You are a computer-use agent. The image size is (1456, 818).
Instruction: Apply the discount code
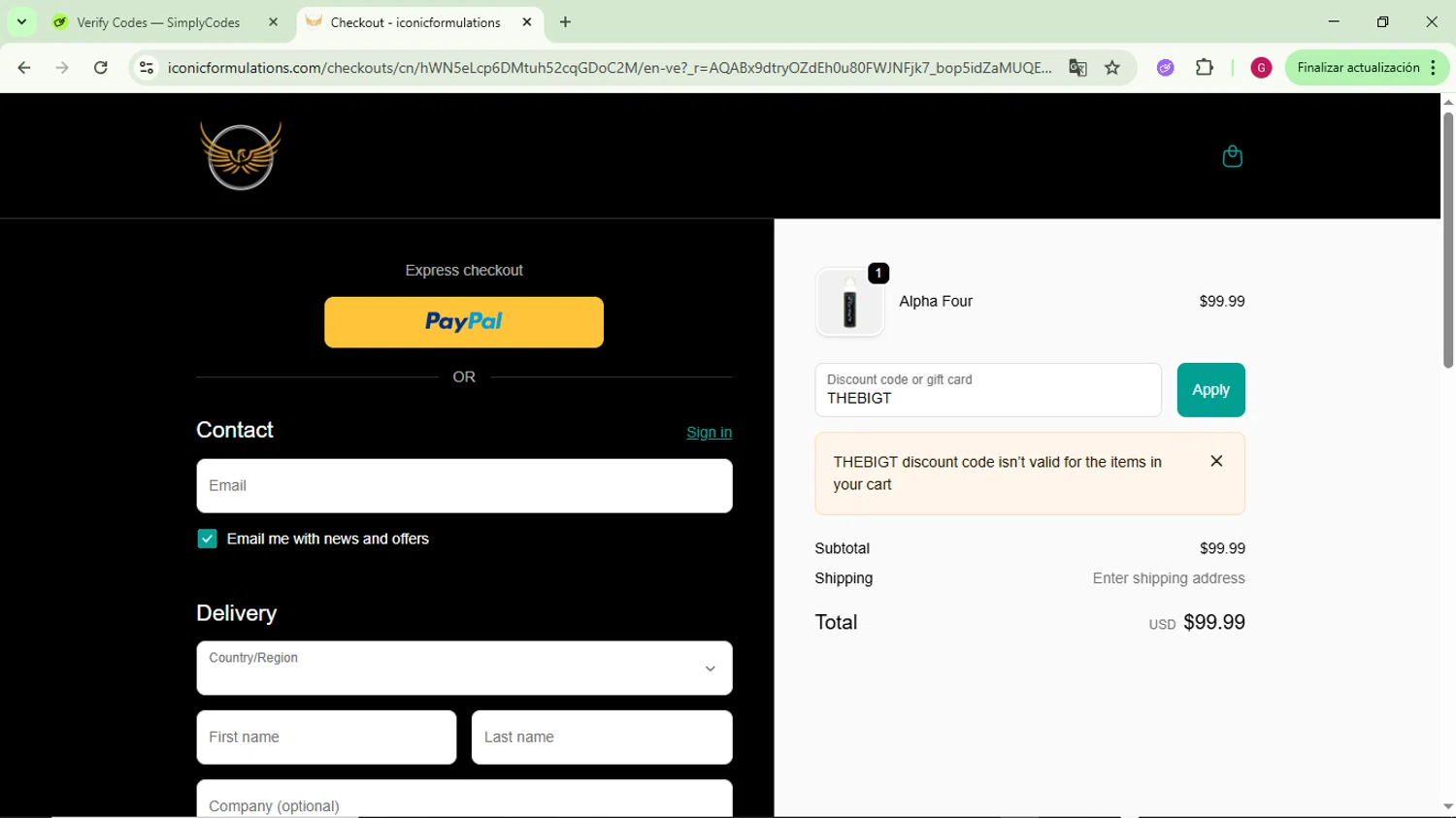click(x=1210, y=390)
